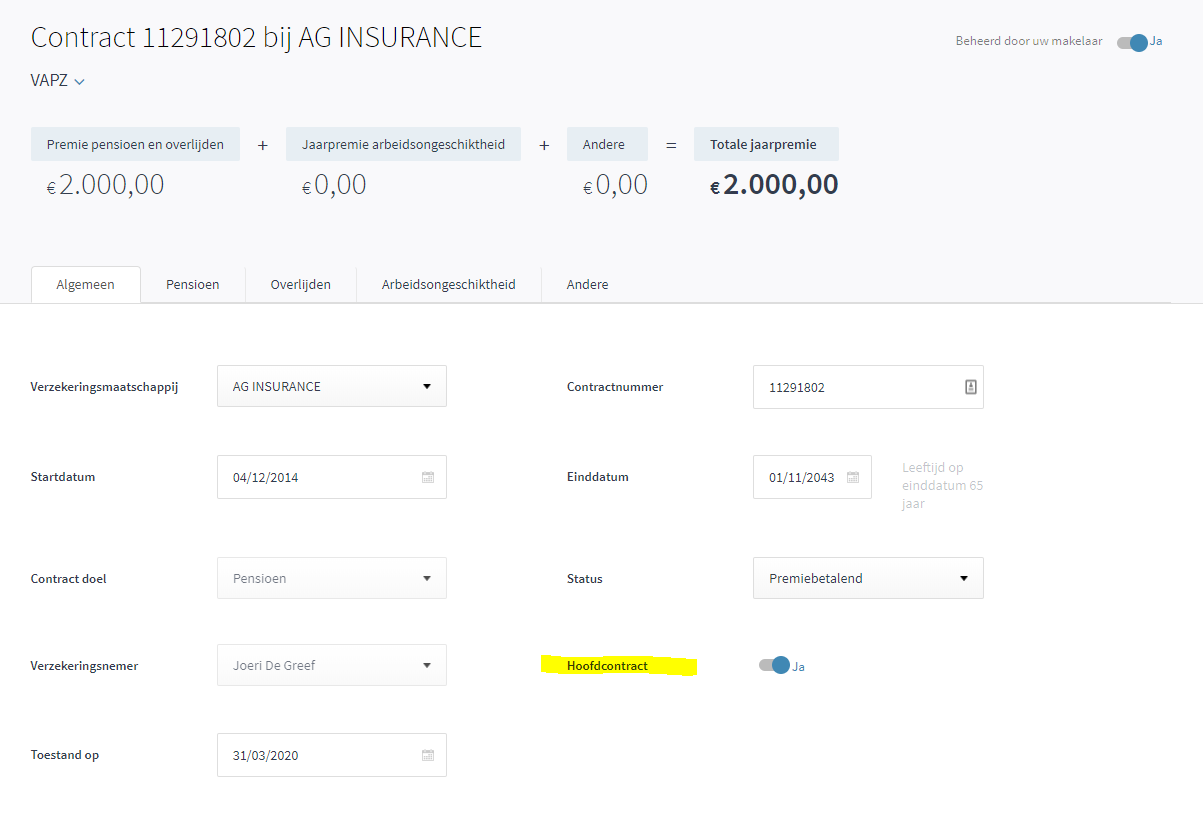Open the Einddatum calendar picker icon

853,478
